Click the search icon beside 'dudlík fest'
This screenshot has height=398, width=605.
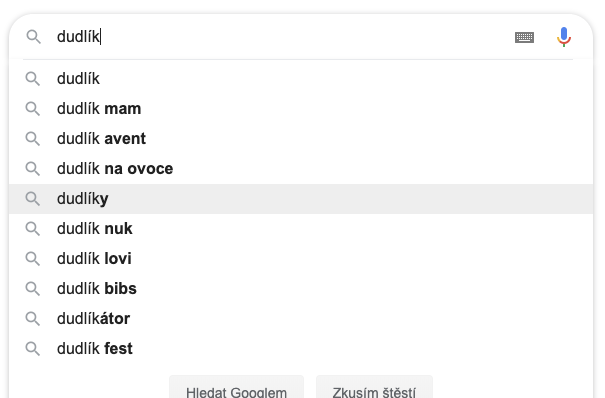(x=33, y=349)
